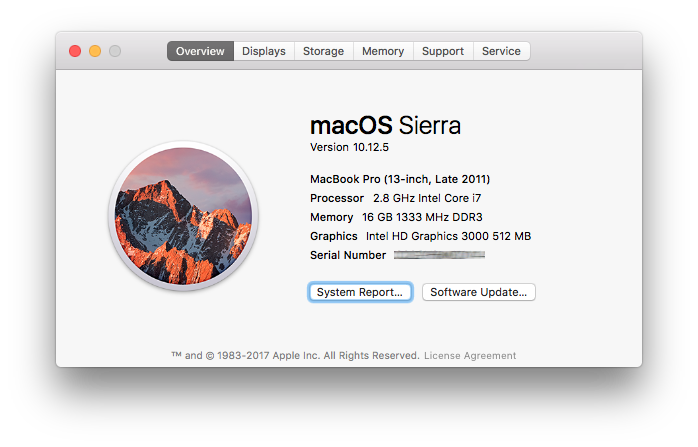Viewport: 698px width, 447px height.
Task: Click the macOS Sierra mountain icon
Action: click(183, 216)
